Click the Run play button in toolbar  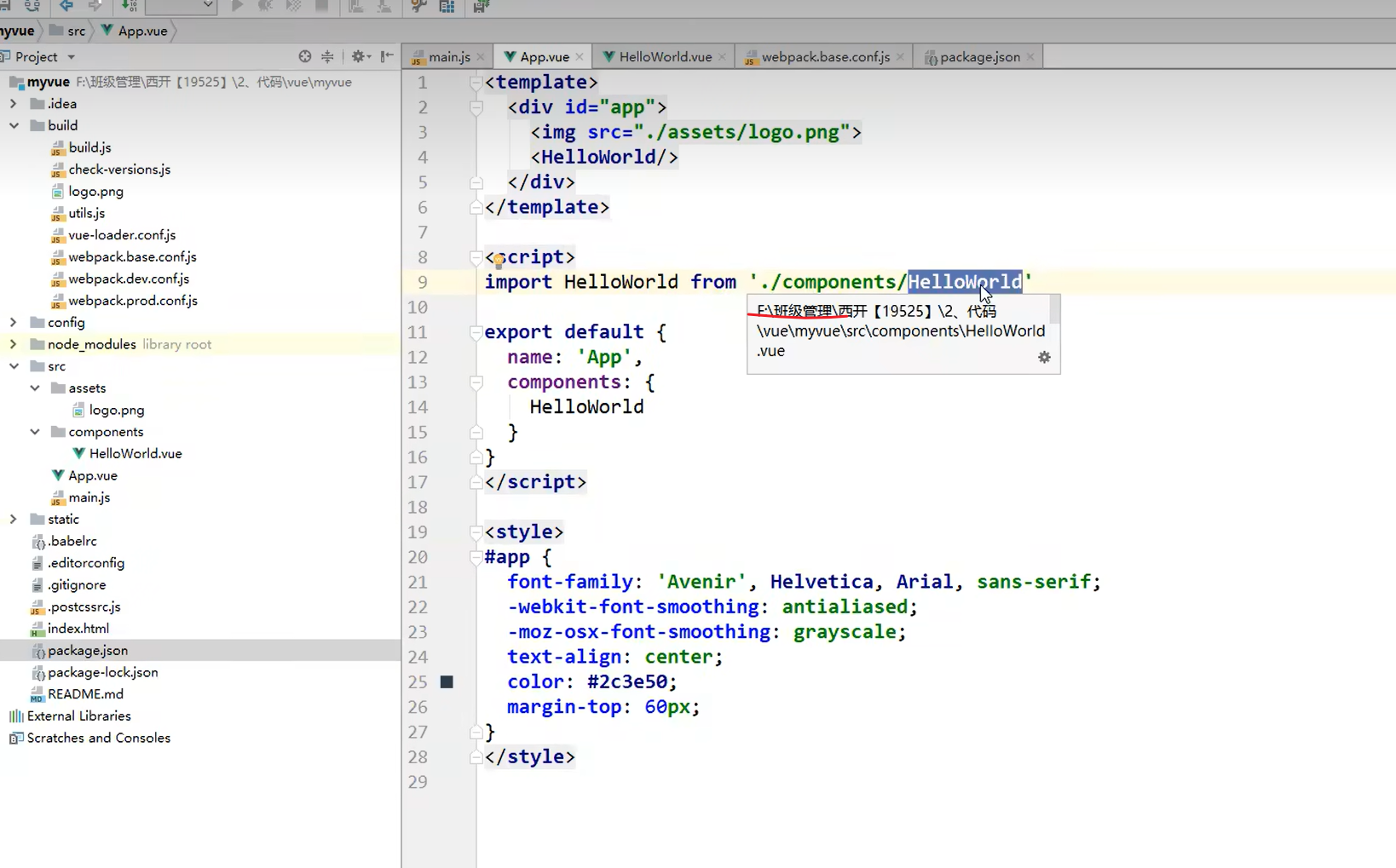coord(237,6)
